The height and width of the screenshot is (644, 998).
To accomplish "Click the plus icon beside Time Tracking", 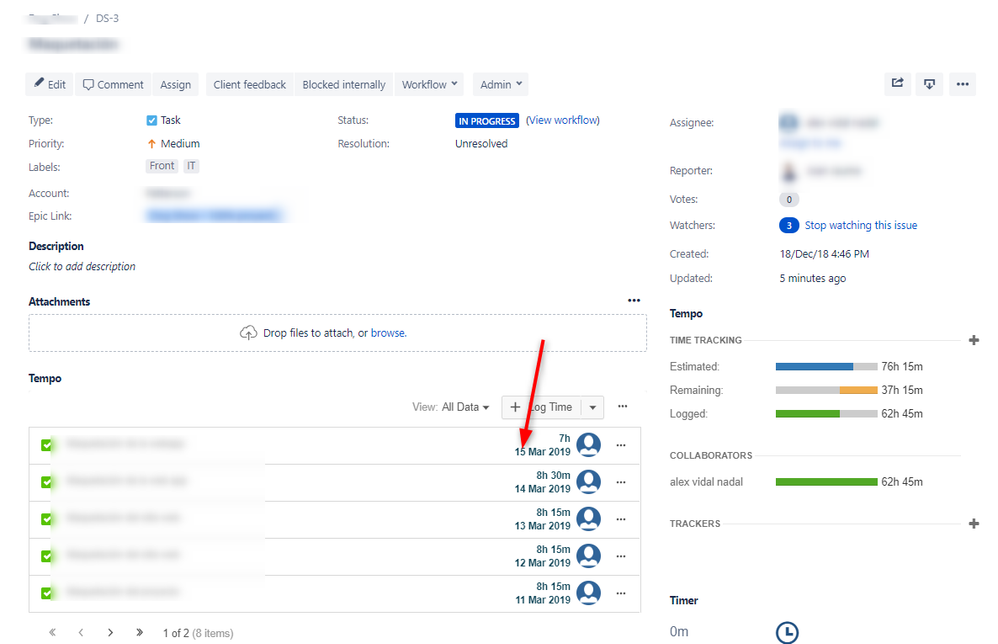I will 974,340.
